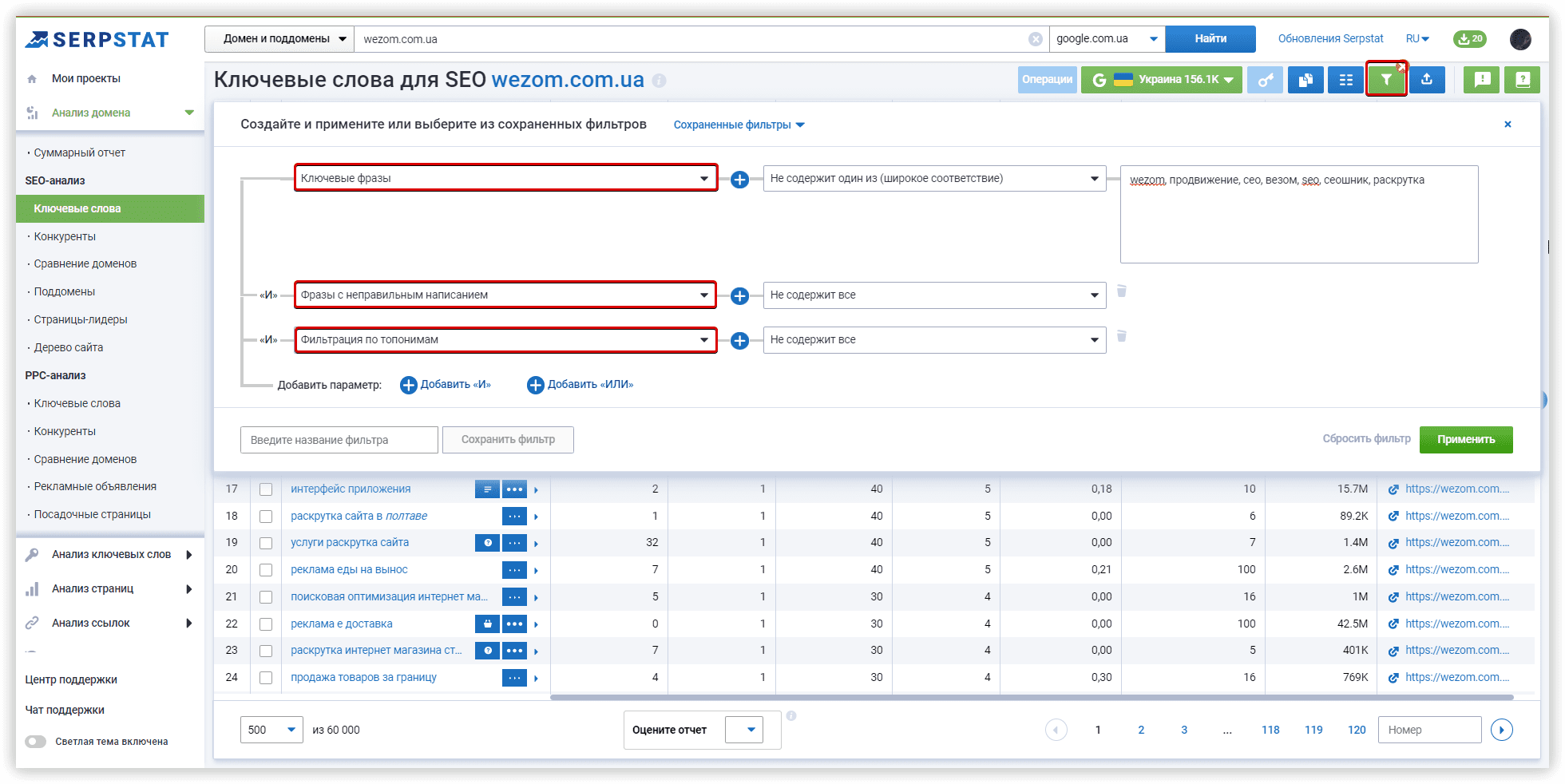The image size is (1565, 784).
Task: Tick checkbox for продажа товаров за границу
Action: coord(266,678)
